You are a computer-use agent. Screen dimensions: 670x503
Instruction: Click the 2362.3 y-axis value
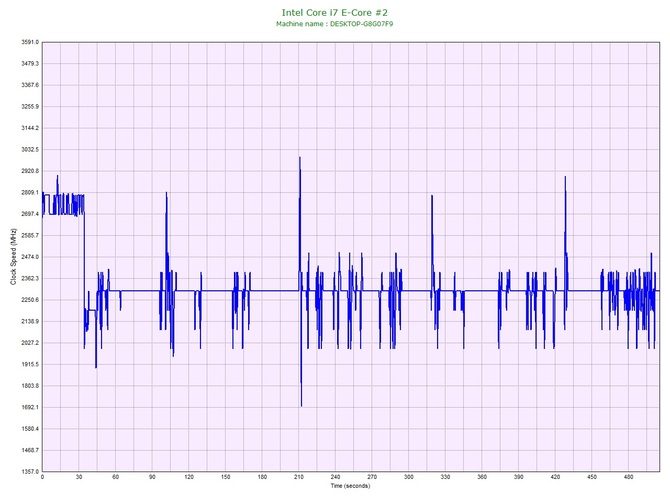[30, 278]
